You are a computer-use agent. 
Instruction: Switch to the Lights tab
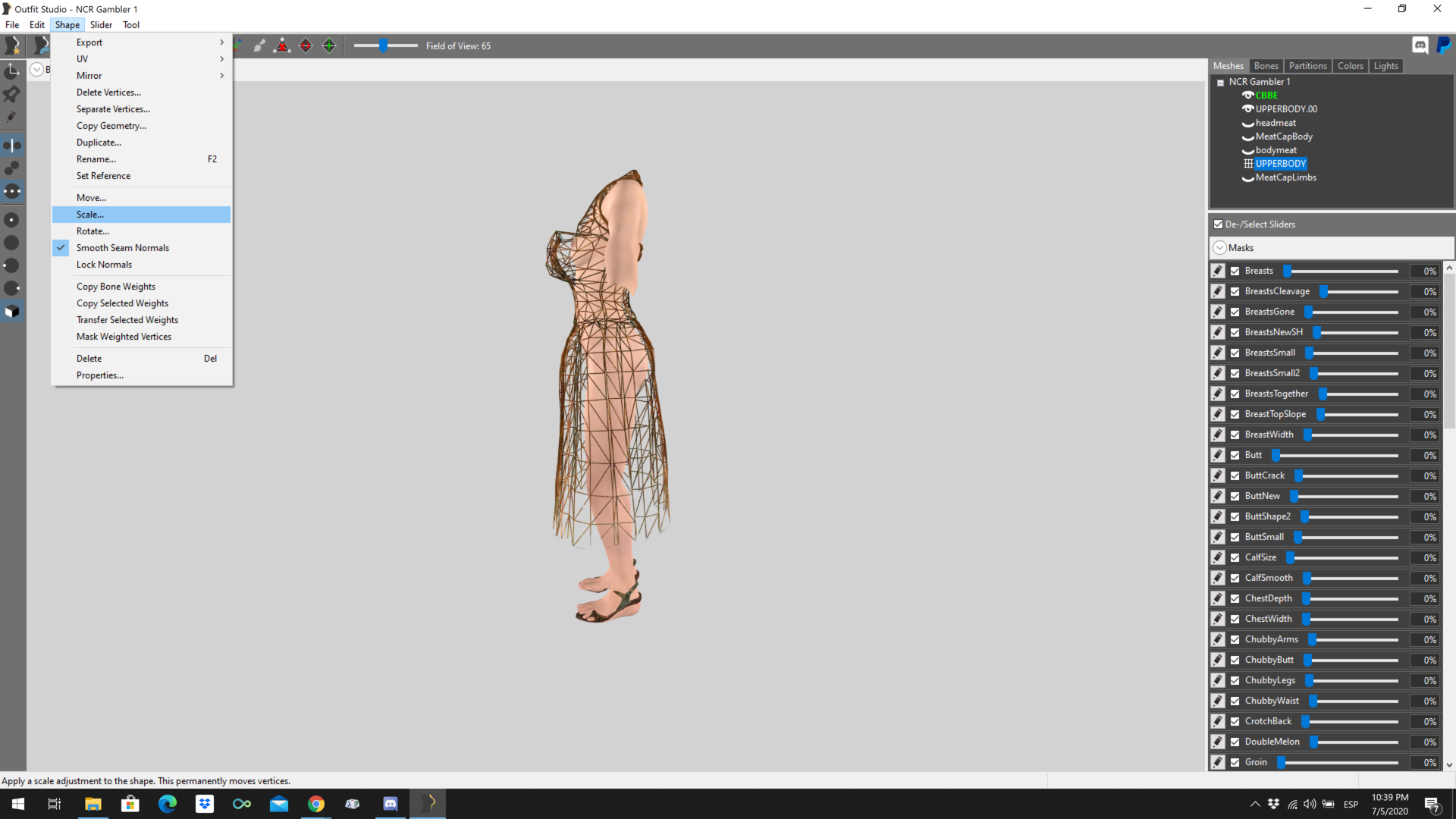[x=1385, y=66]
